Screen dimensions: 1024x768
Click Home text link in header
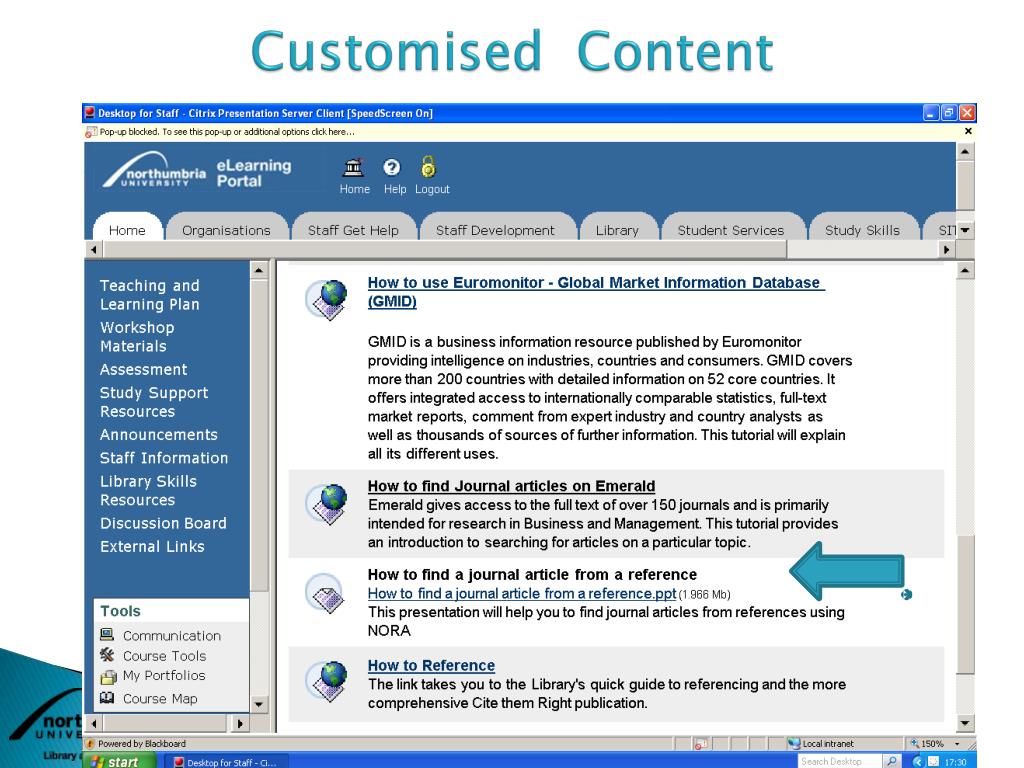(x=355, y=189)
